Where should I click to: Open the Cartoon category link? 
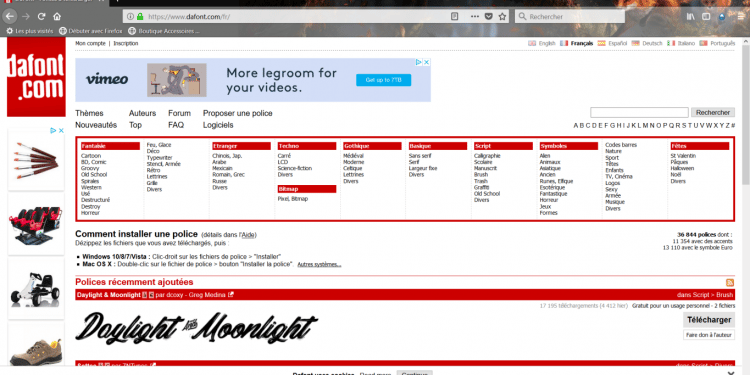tap(91, 156)
